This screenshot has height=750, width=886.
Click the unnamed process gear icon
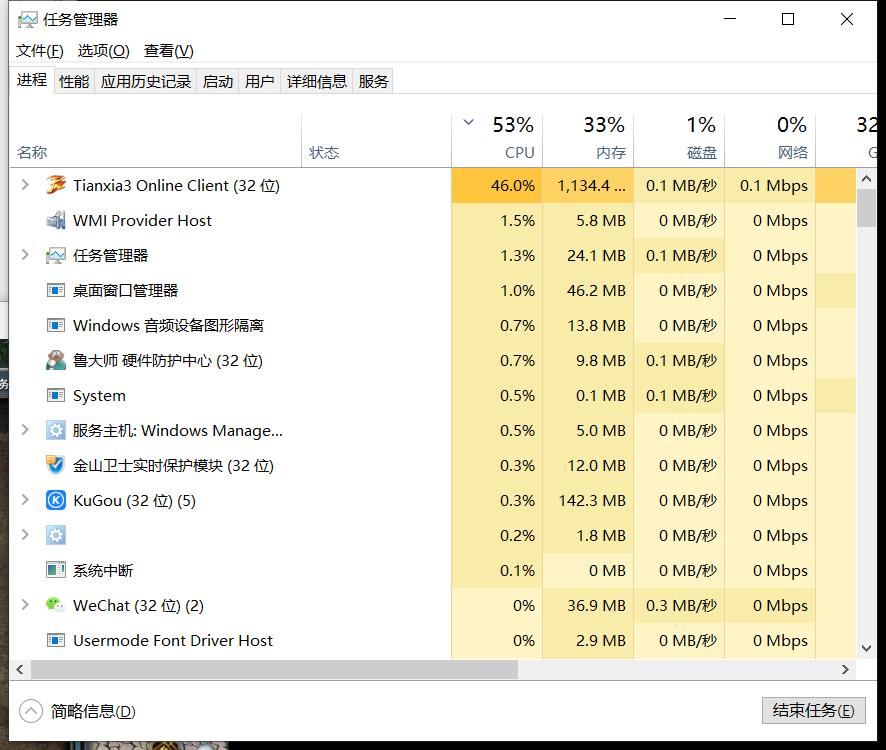click(55, 535)
